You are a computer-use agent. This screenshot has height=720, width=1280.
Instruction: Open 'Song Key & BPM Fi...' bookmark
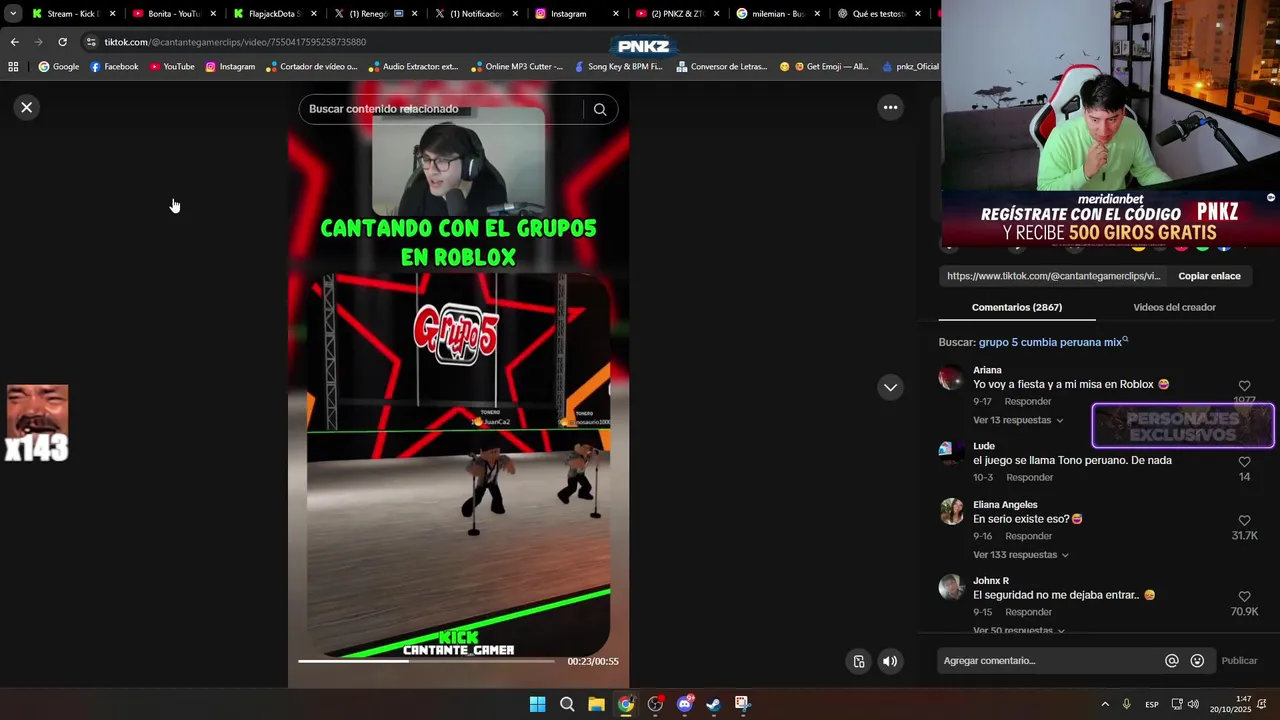click(618, 67)
